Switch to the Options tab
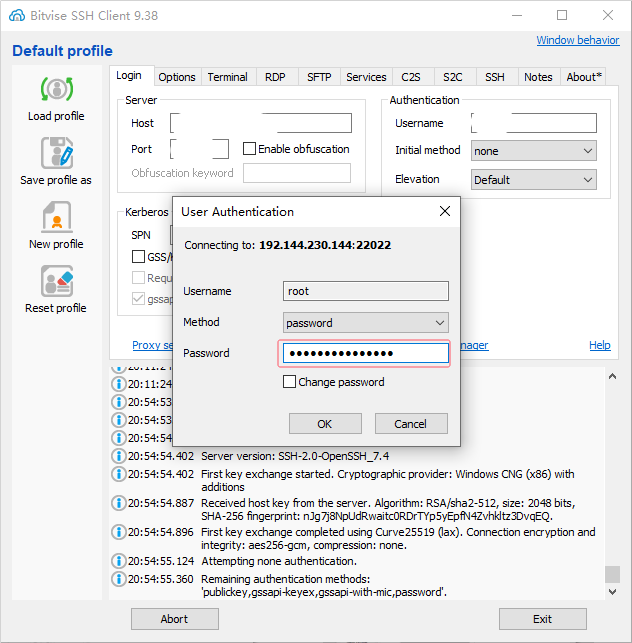The width and height of the screenshot is (632, 643). tap(177, 77)
